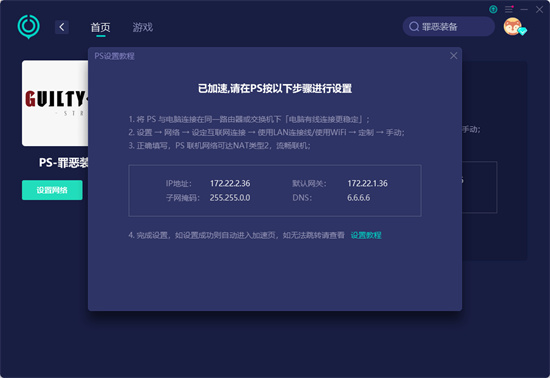Click the 设置网络 button
Viewport: 550px width, 378px height.
[52, 190]
